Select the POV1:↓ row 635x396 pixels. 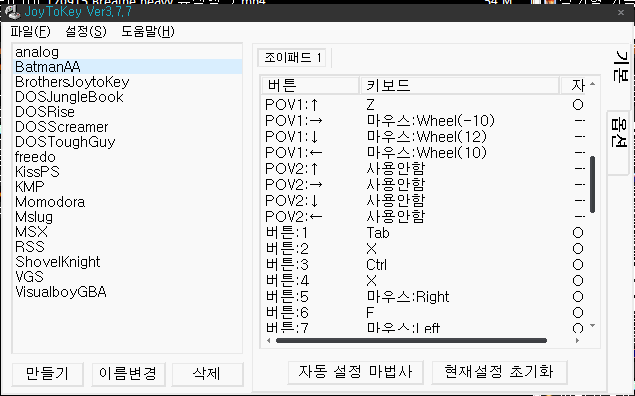pyautogui.click(x=424, y=137)
